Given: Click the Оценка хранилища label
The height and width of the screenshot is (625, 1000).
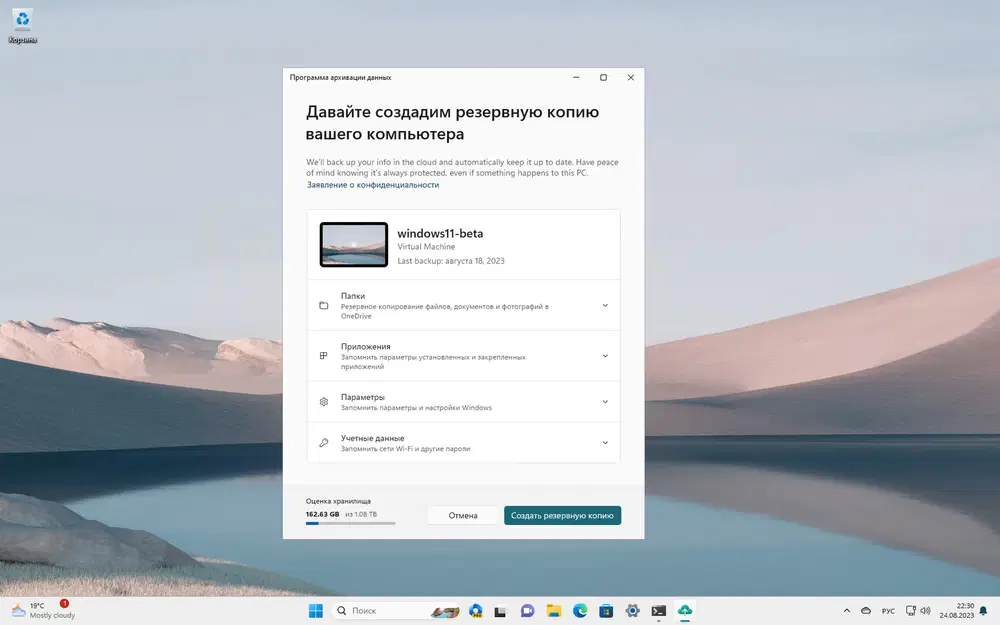Looking at the screenshot, I should tap(338, 501).
